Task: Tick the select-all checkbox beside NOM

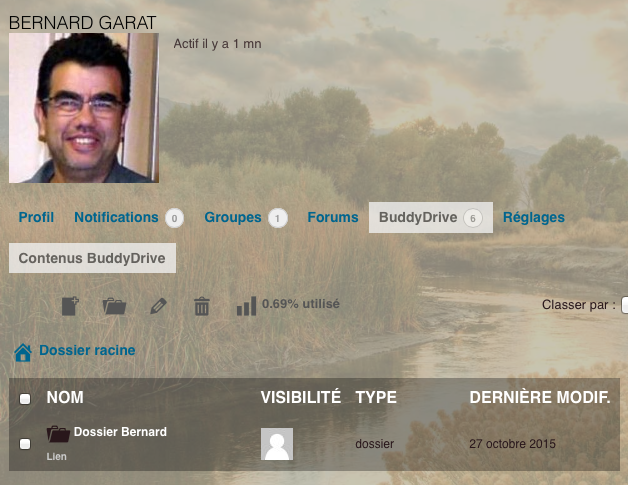Action: pyautogui.click(x=25, y=399)
